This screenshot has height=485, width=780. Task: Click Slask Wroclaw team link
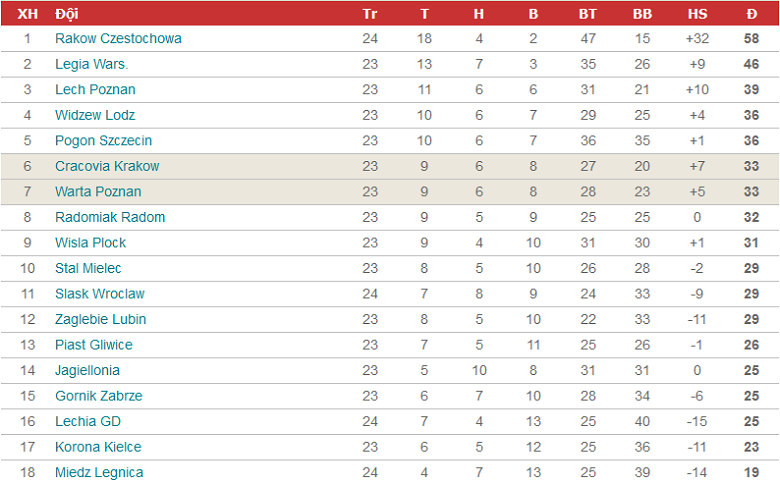click(x=99, y=294)
